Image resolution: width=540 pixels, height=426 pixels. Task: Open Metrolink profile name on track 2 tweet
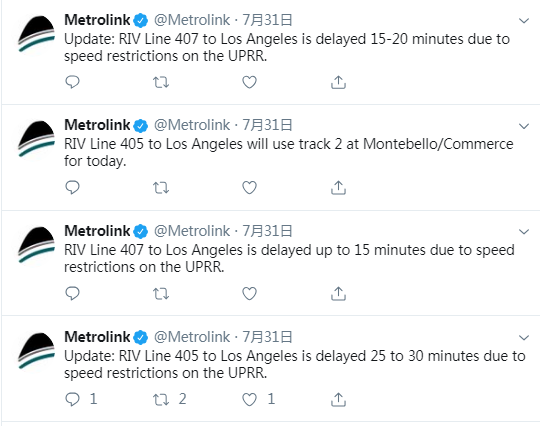coord(97,125)
